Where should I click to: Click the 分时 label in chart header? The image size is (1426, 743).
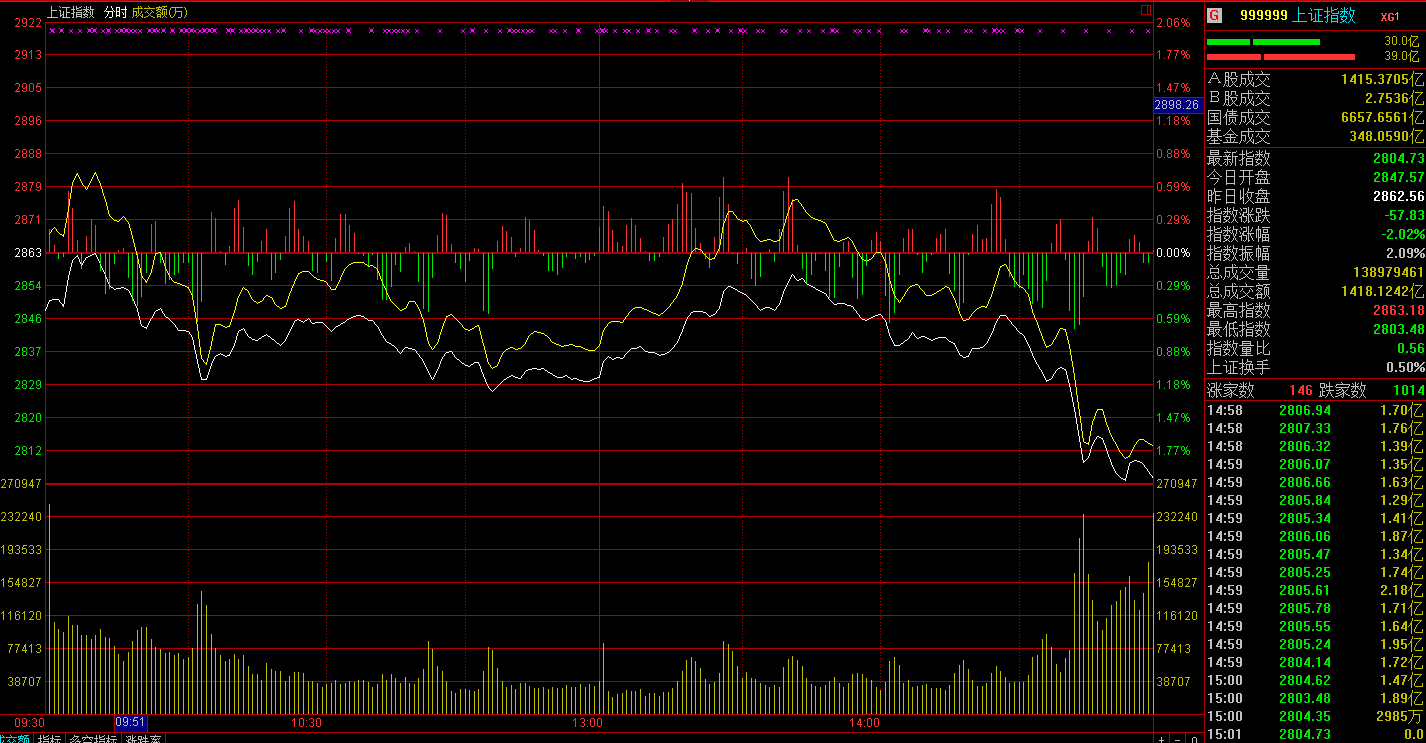tap(115, 12)
